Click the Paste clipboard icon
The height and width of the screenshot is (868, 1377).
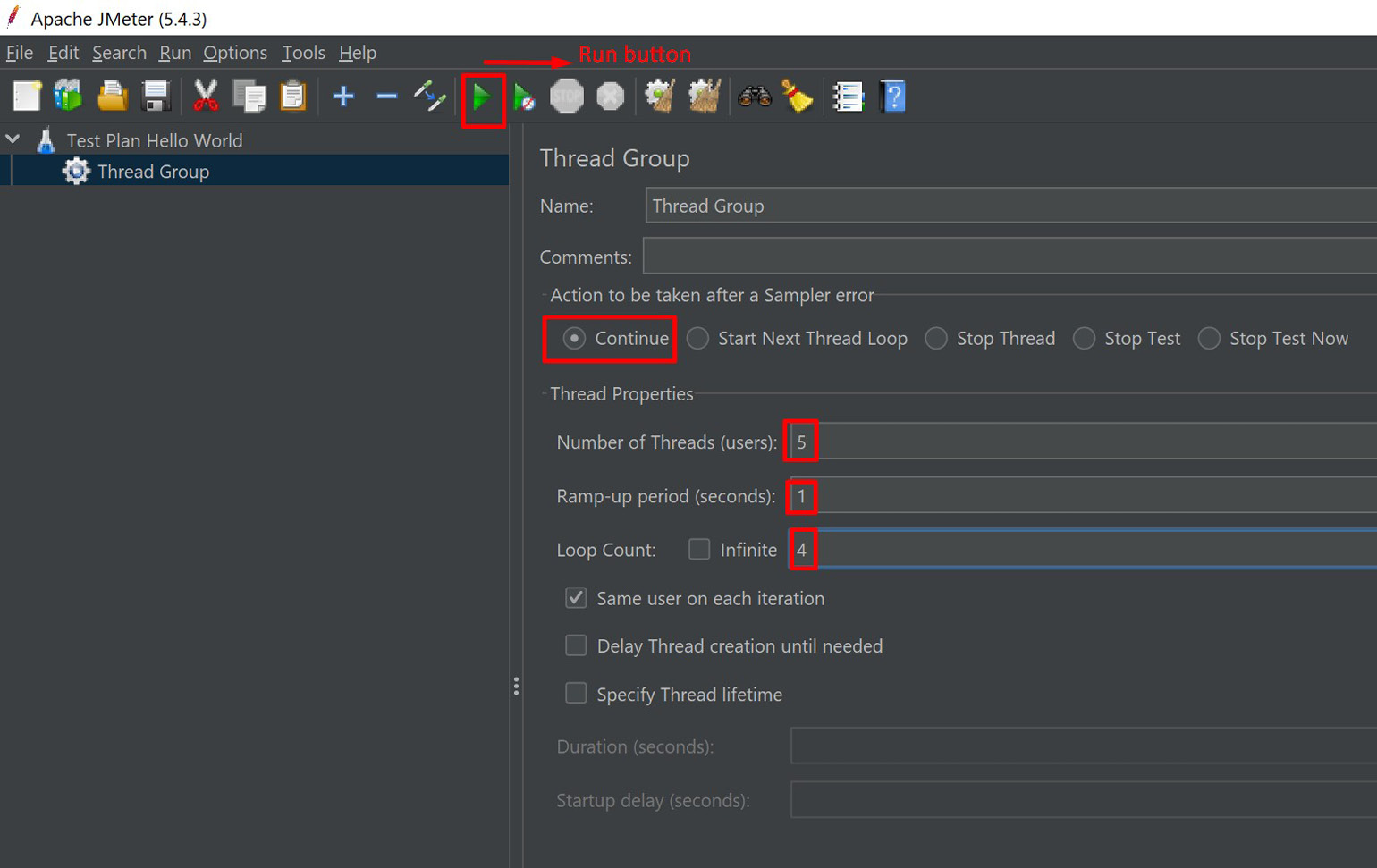coord(293,96)
